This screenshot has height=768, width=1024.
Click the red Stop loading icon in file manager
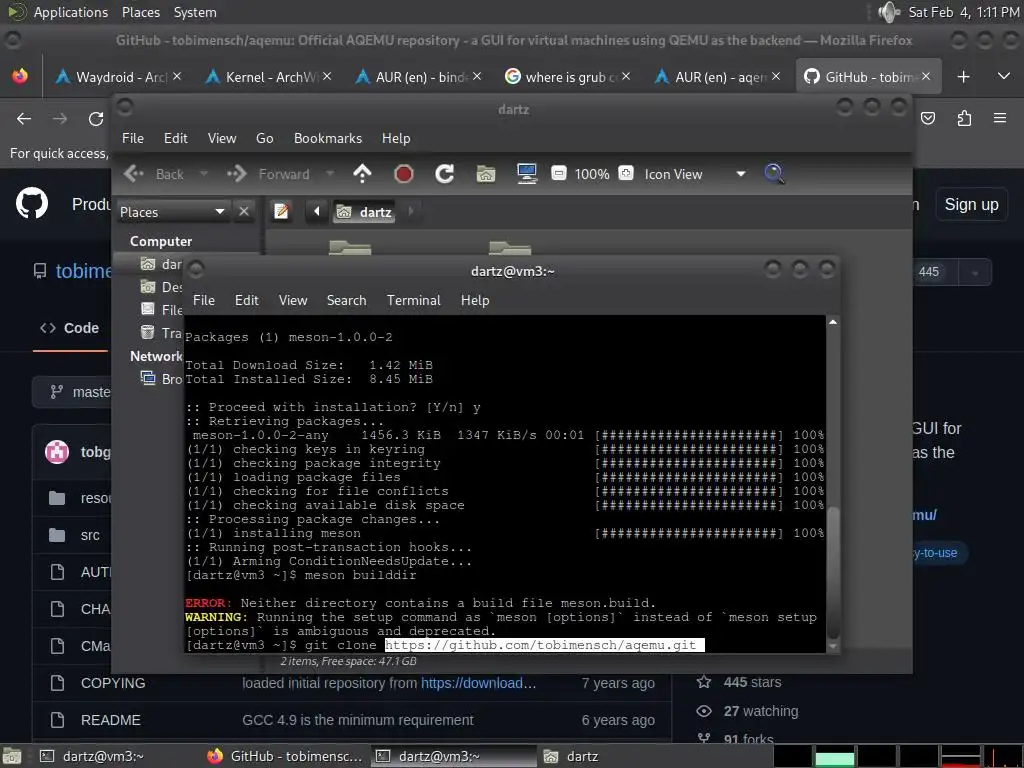click(404, 174)
